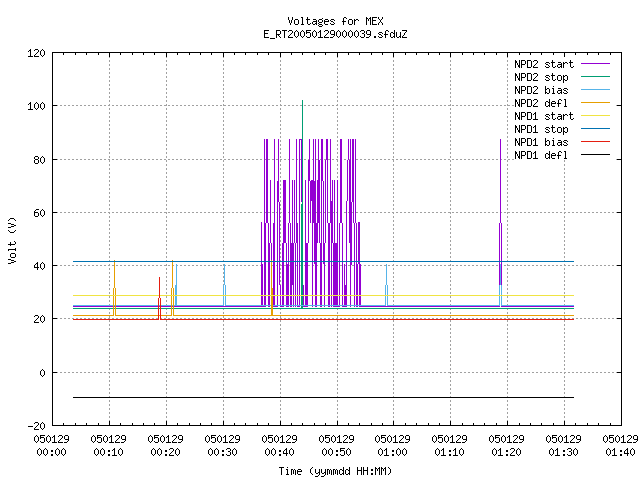The height and width of the screenshot is (480, 640).
Task: Select the 'NPD1 start' legend label
Action: tap(544, 116)
